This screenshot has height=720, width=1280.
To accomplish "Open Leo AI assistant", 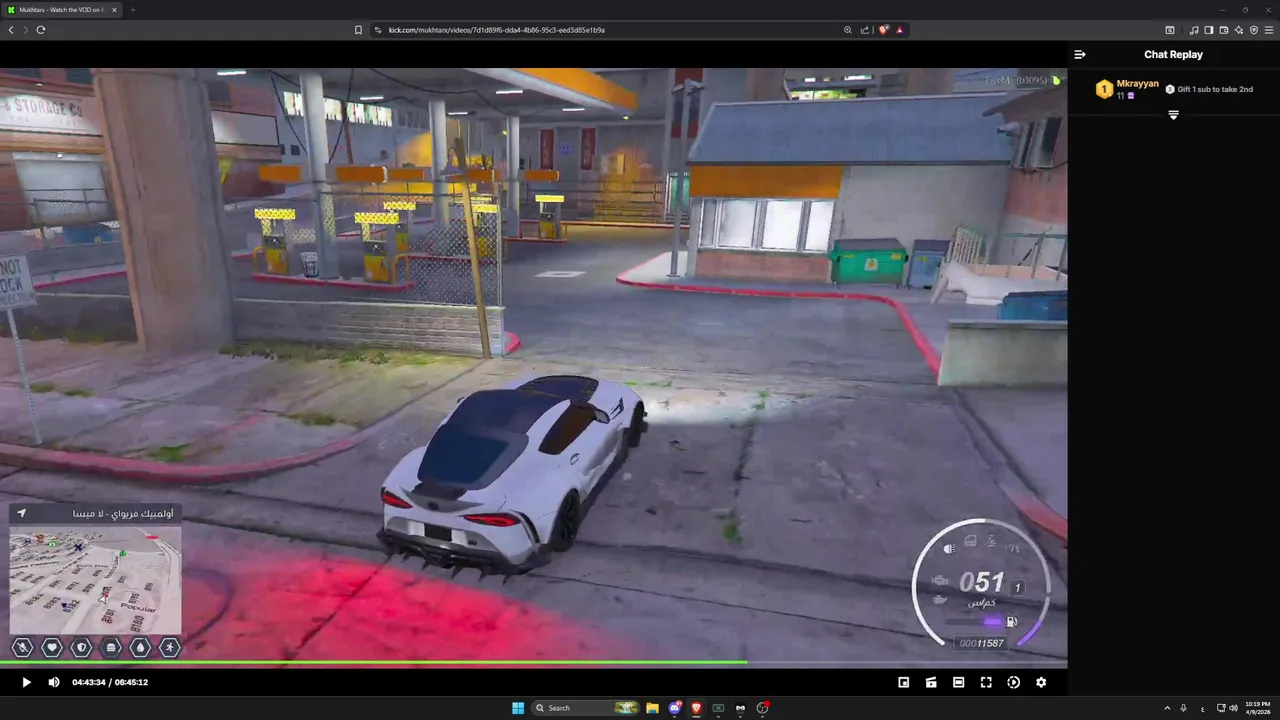I will [x=1239, y=30].
